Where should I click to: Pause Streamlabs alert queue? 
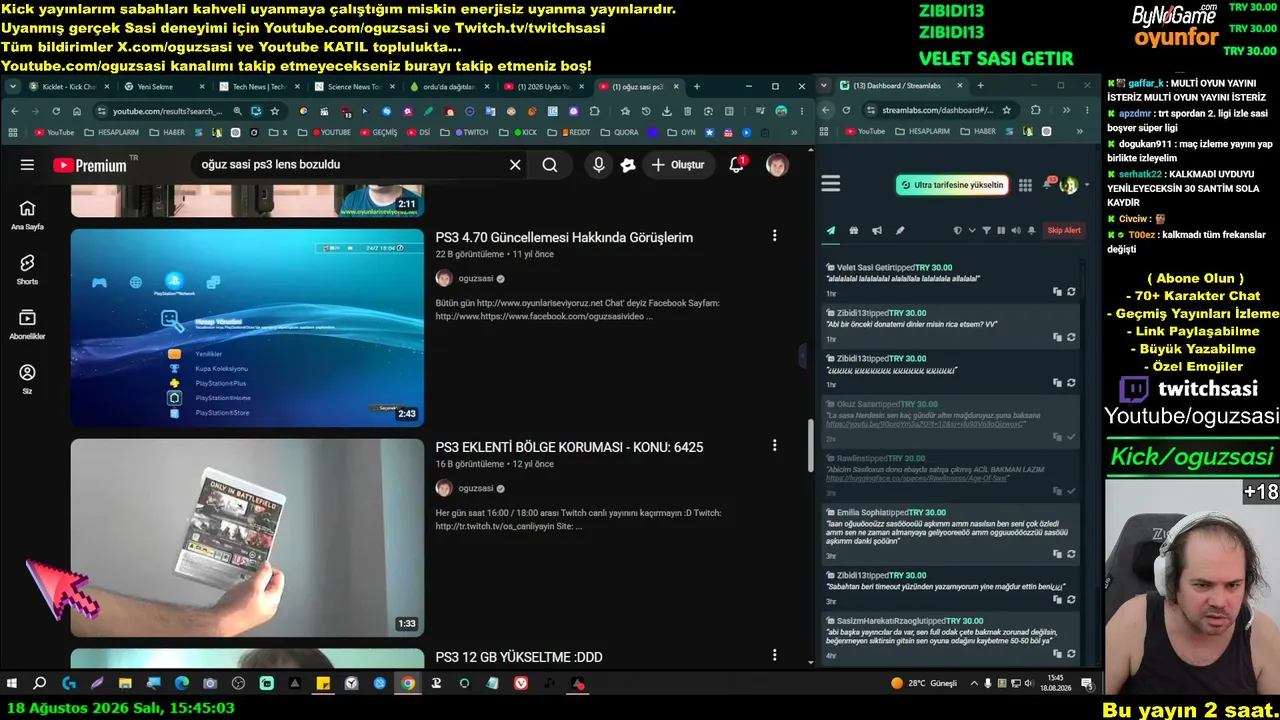pos(1001,231)
